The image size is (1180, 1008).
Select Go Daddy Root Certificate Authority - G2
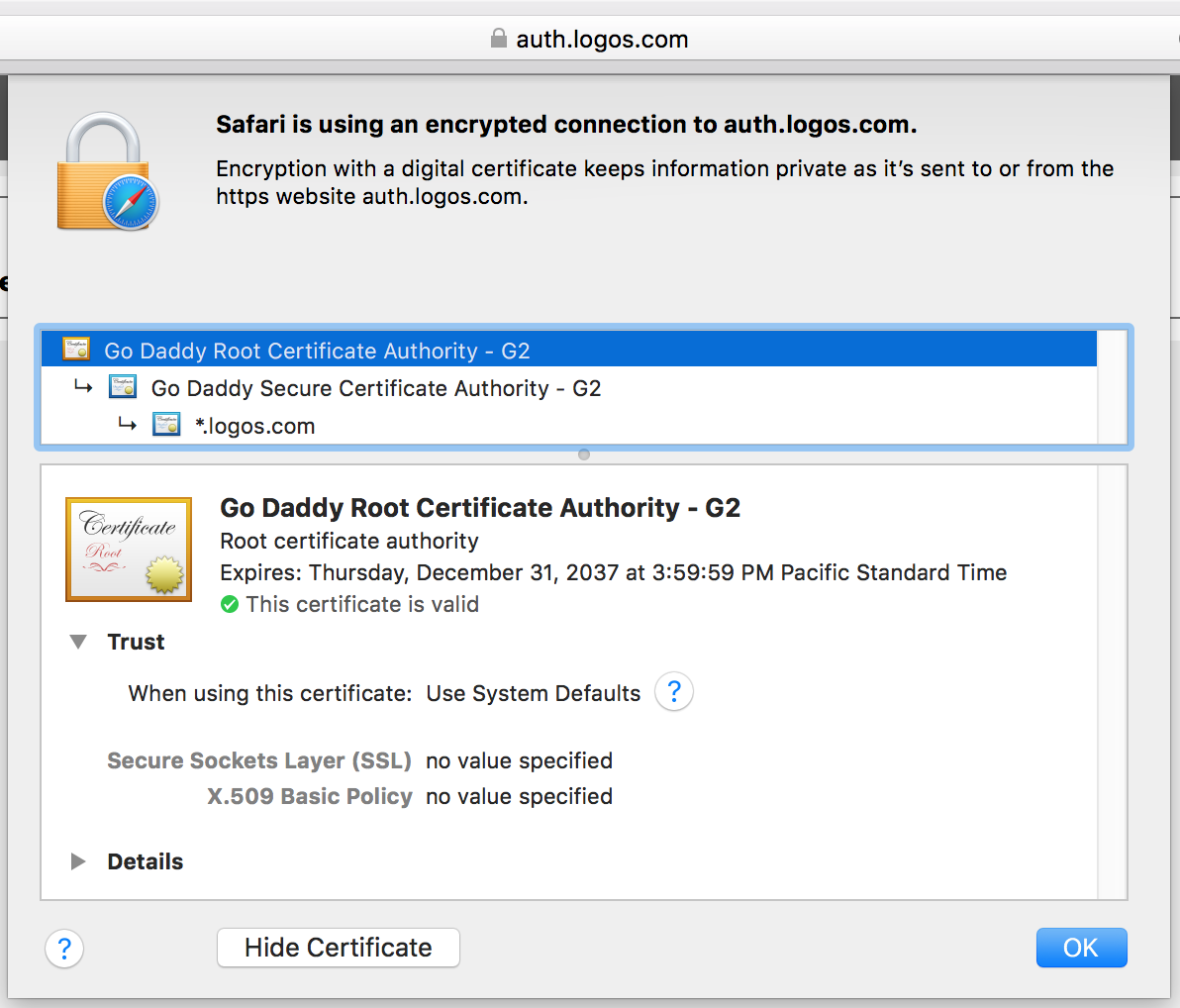pos(569,350)
